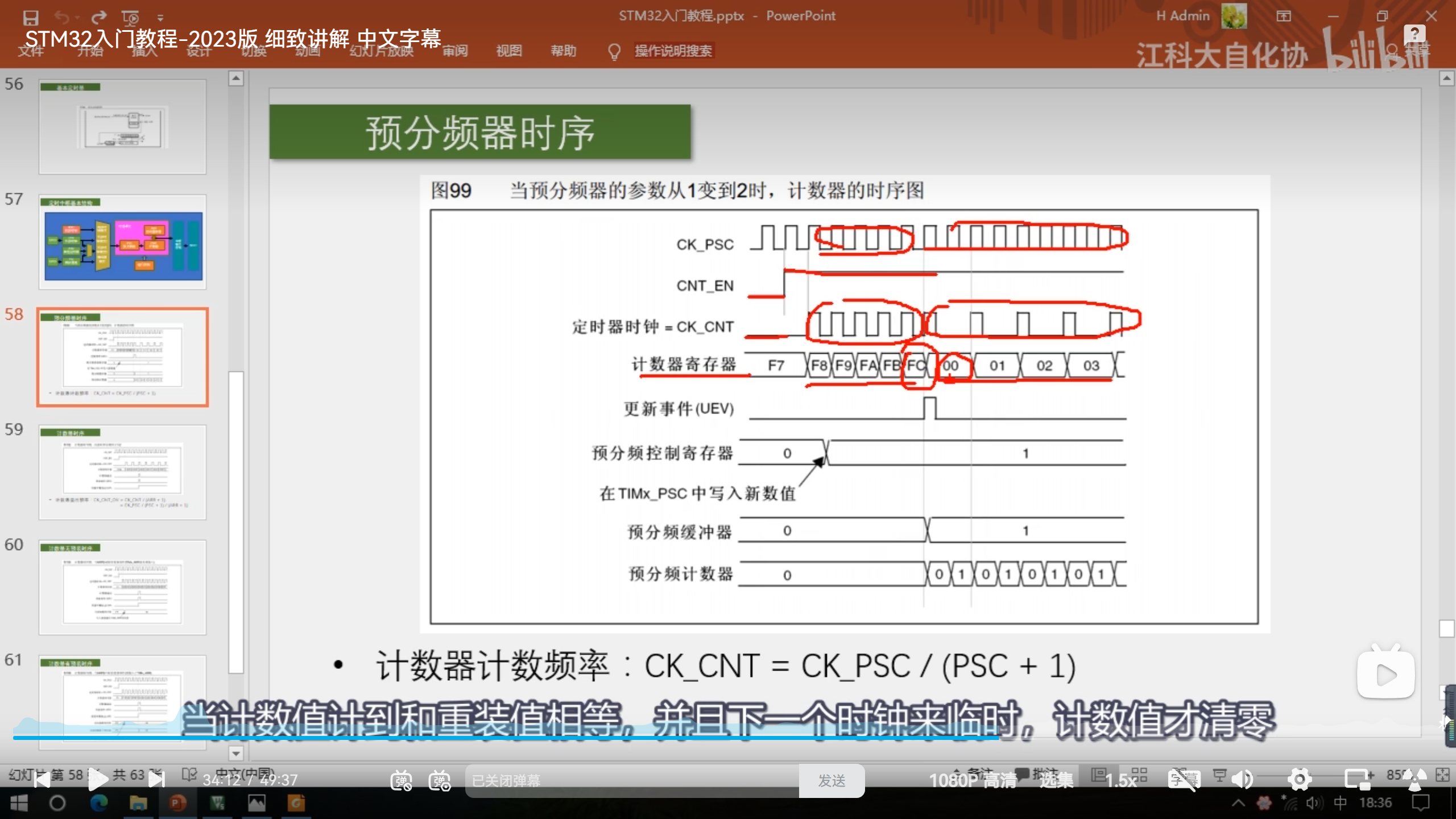1456x819 pixels.
Task: Open the danmaku settings icon
Action: tap(440, 780)
